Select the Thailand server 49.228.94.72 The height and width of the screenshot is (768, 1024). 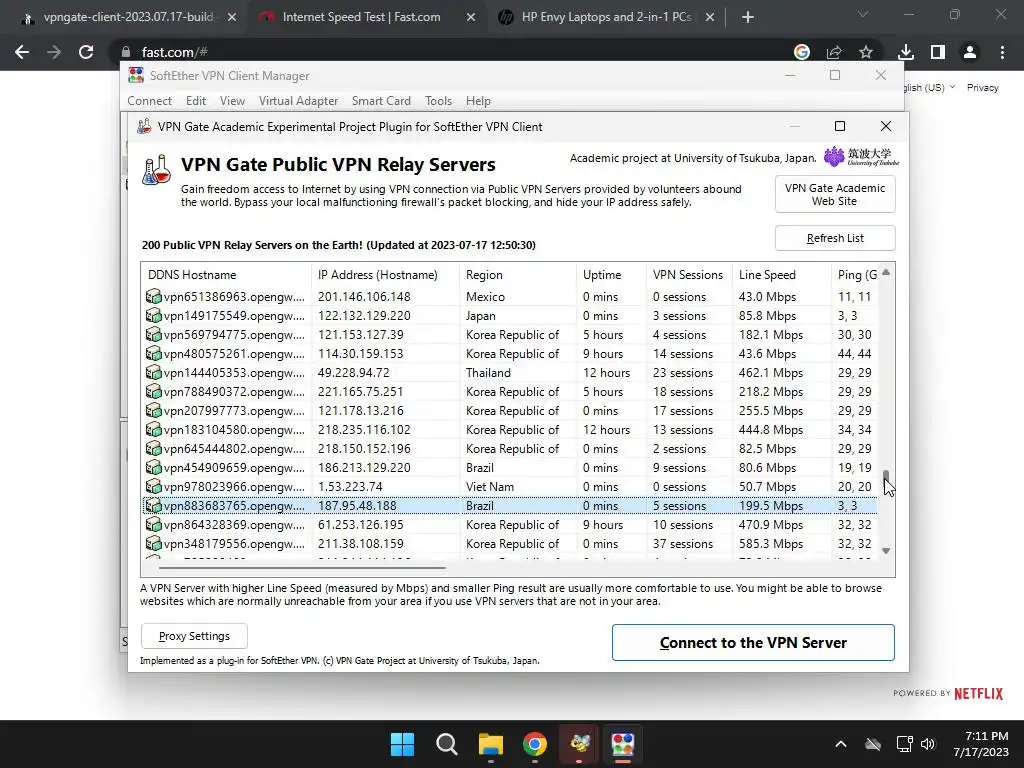[x=509, y=373]
